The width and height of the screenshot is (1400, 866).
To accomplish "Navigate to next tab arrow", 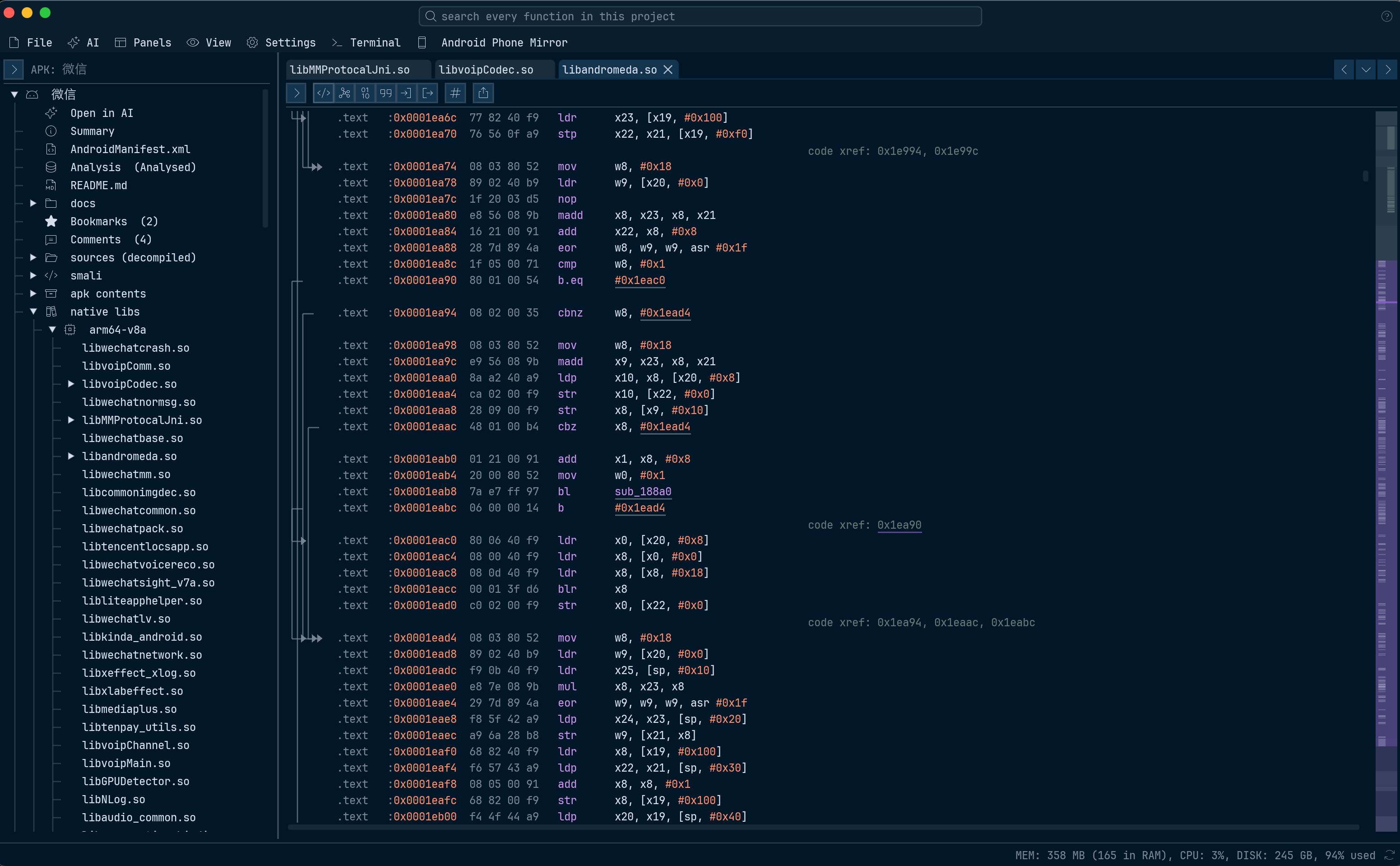I will point(1387,69).
